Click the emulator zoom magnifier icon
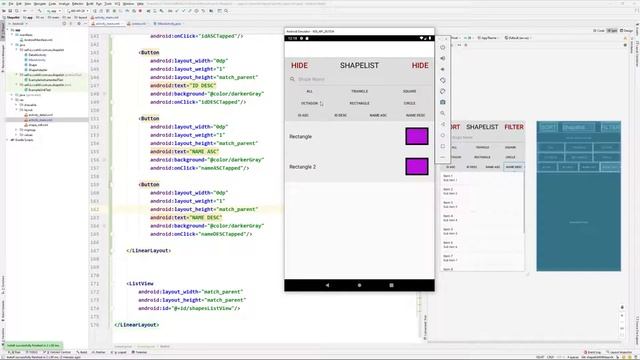 tap(442, 113)
